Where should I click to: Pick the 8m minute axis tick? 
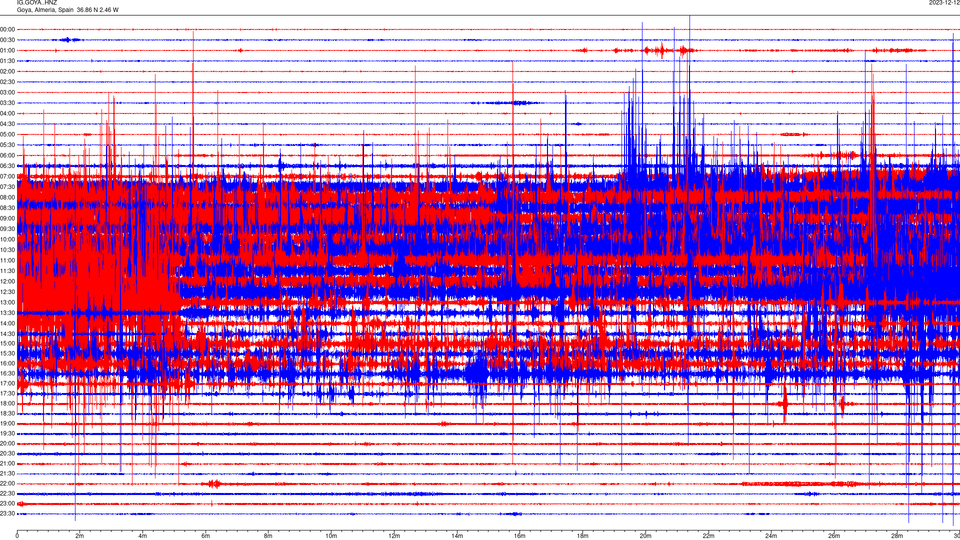268,536
